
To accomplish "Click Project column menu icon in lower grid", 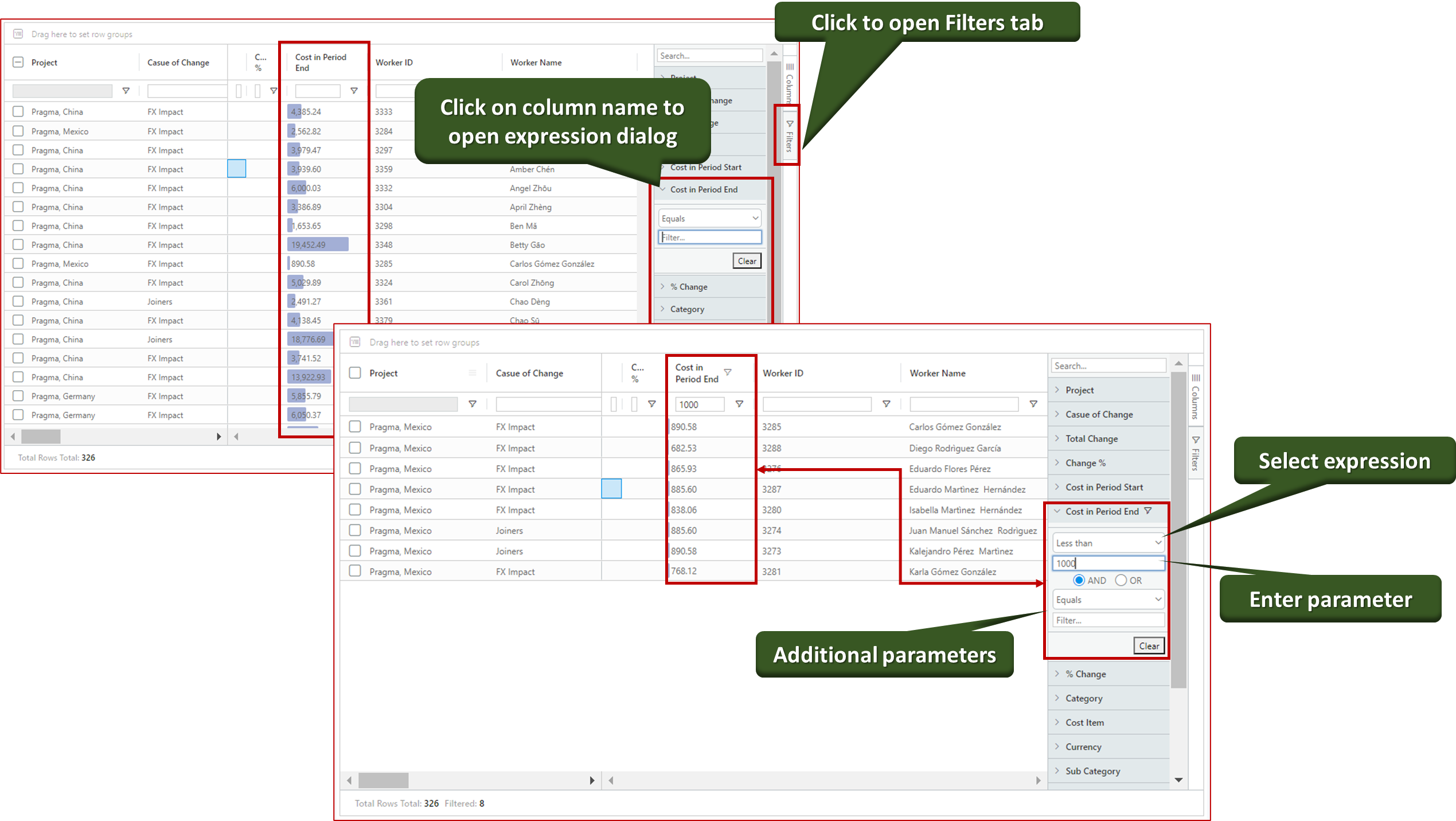I will click(473, 373).
